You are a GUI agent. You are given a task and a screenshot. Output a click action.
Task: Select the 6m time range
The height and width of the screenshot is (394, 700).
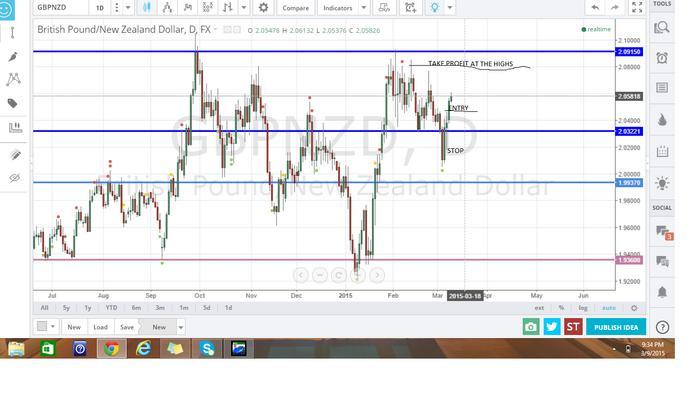[x=136, y=307]
